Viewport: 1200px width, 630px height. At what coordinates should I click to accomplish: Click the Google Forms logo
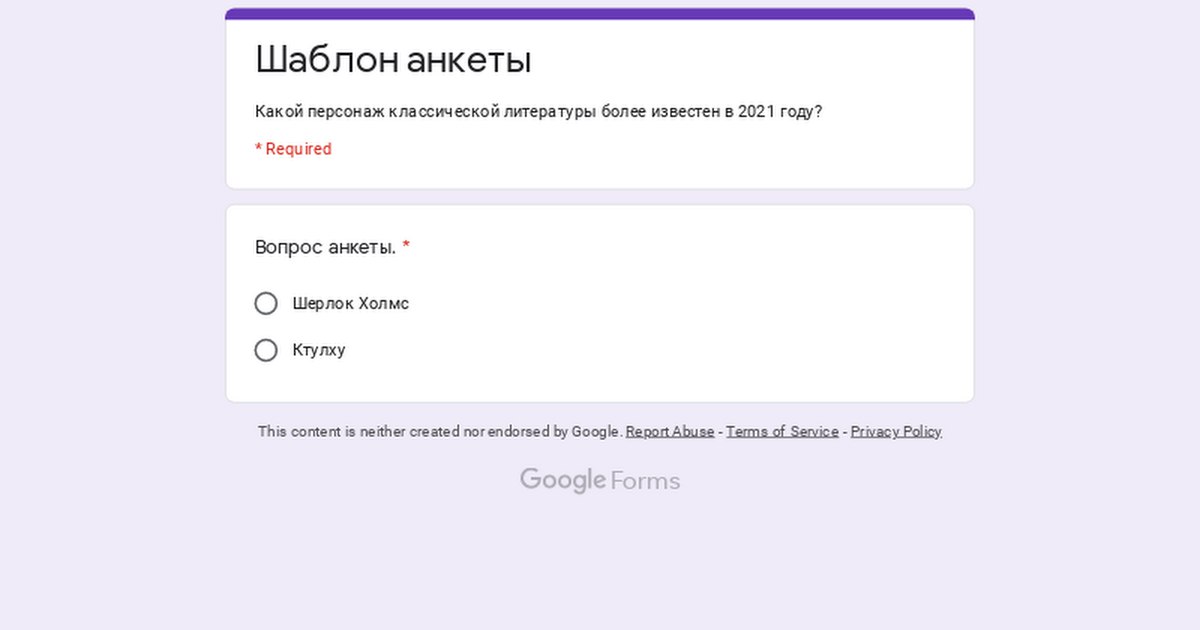[x=600, y=481]
